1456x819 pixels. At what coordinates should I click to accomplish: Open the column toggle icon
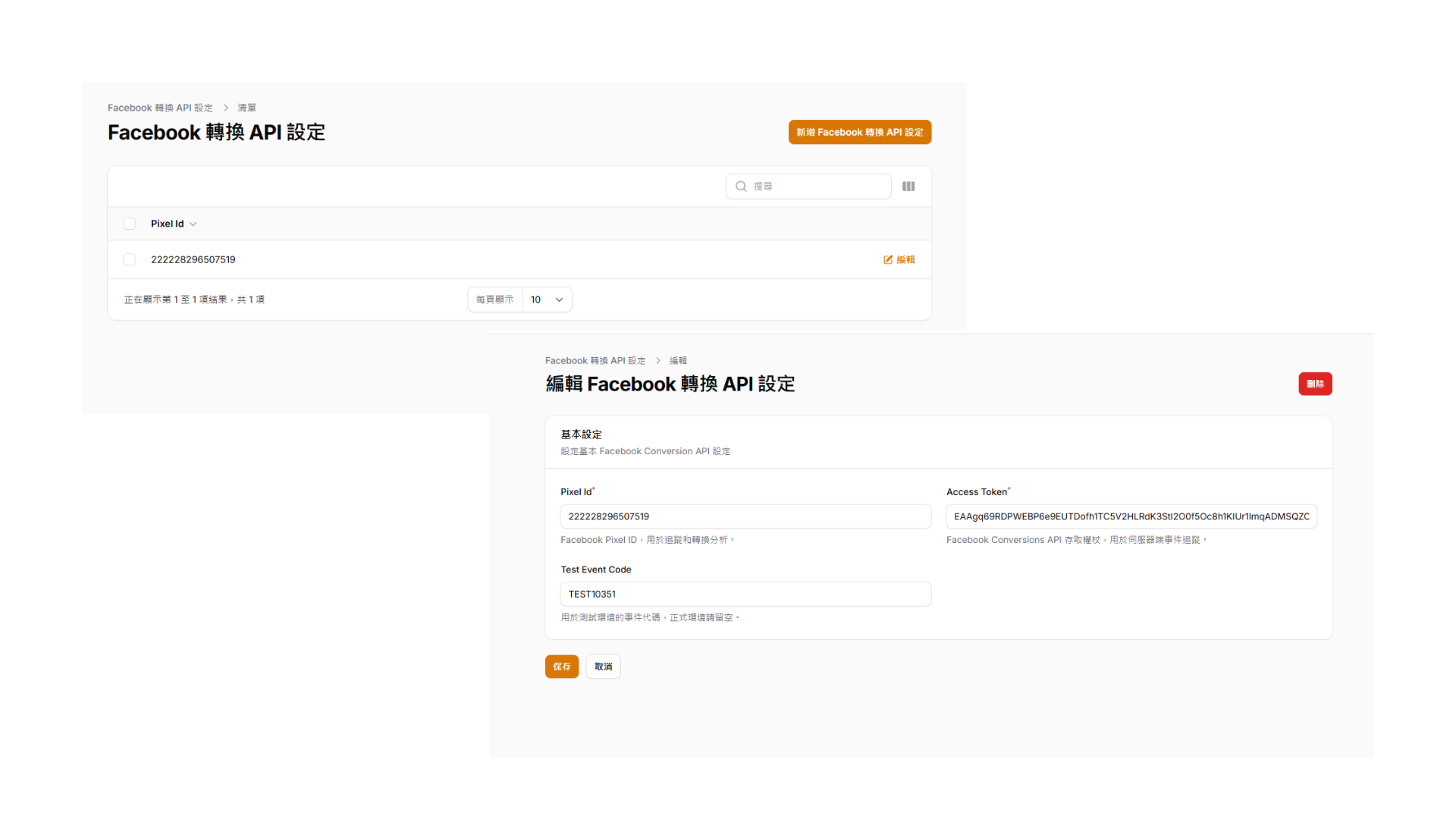[x=908, y=187]
